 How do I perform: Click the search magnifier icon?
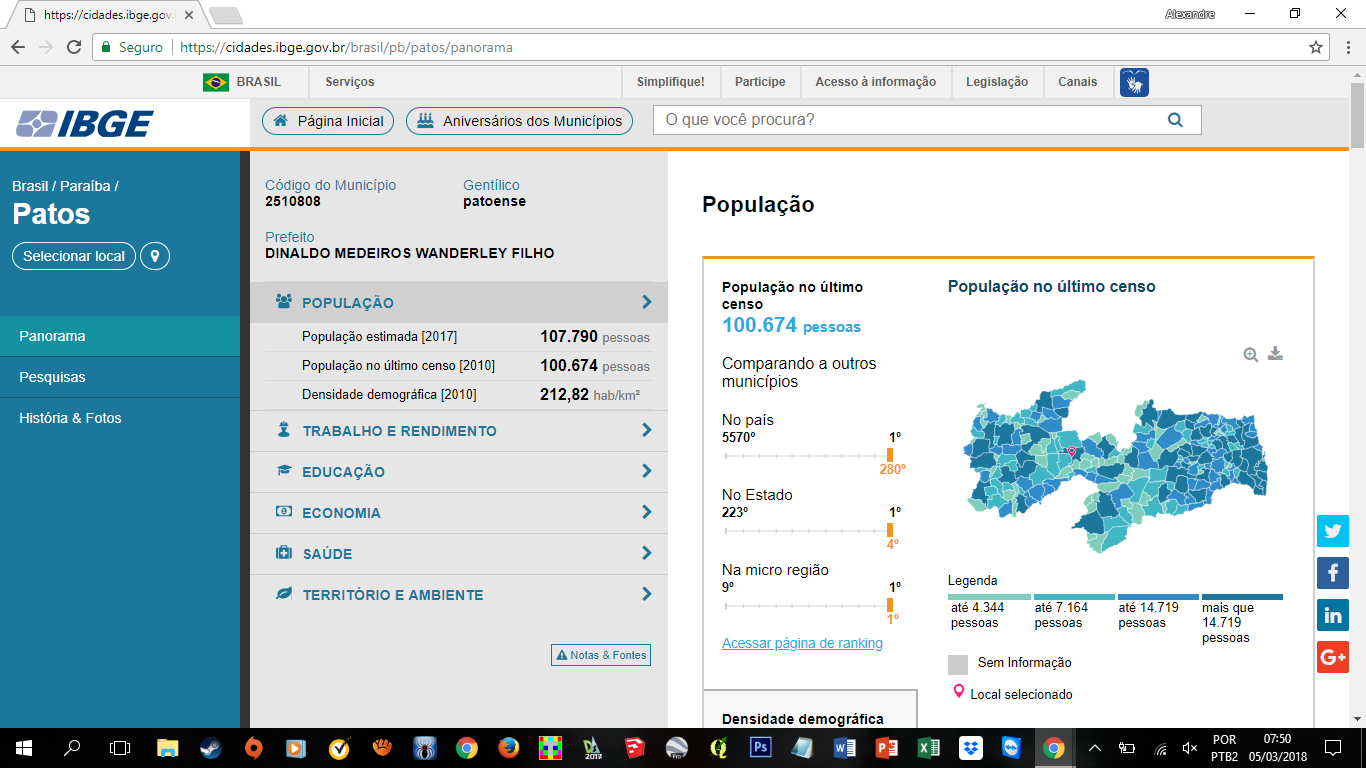click(x=1176, y=119)
